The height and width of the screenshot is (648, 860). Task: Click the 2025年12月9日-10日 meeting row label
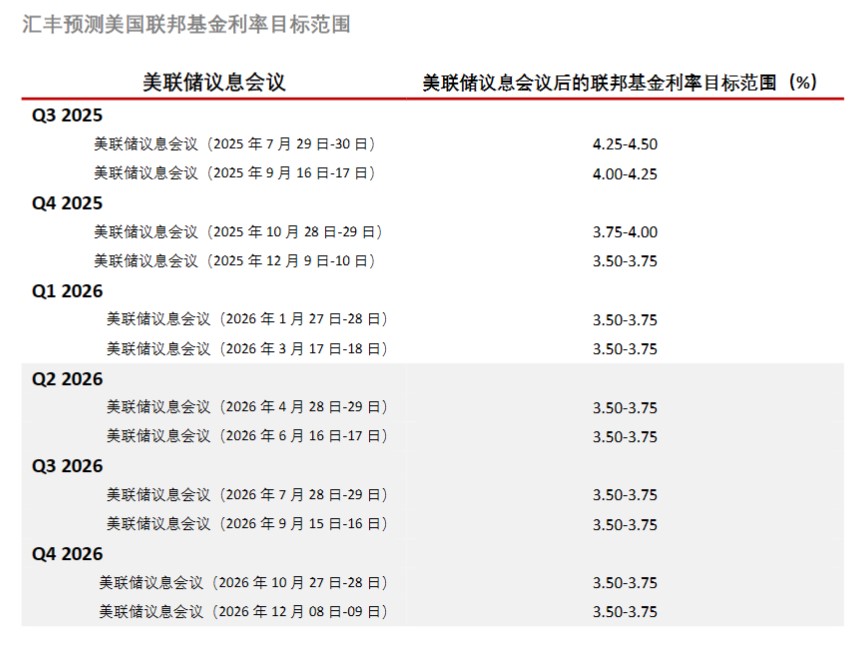point(236,261)
